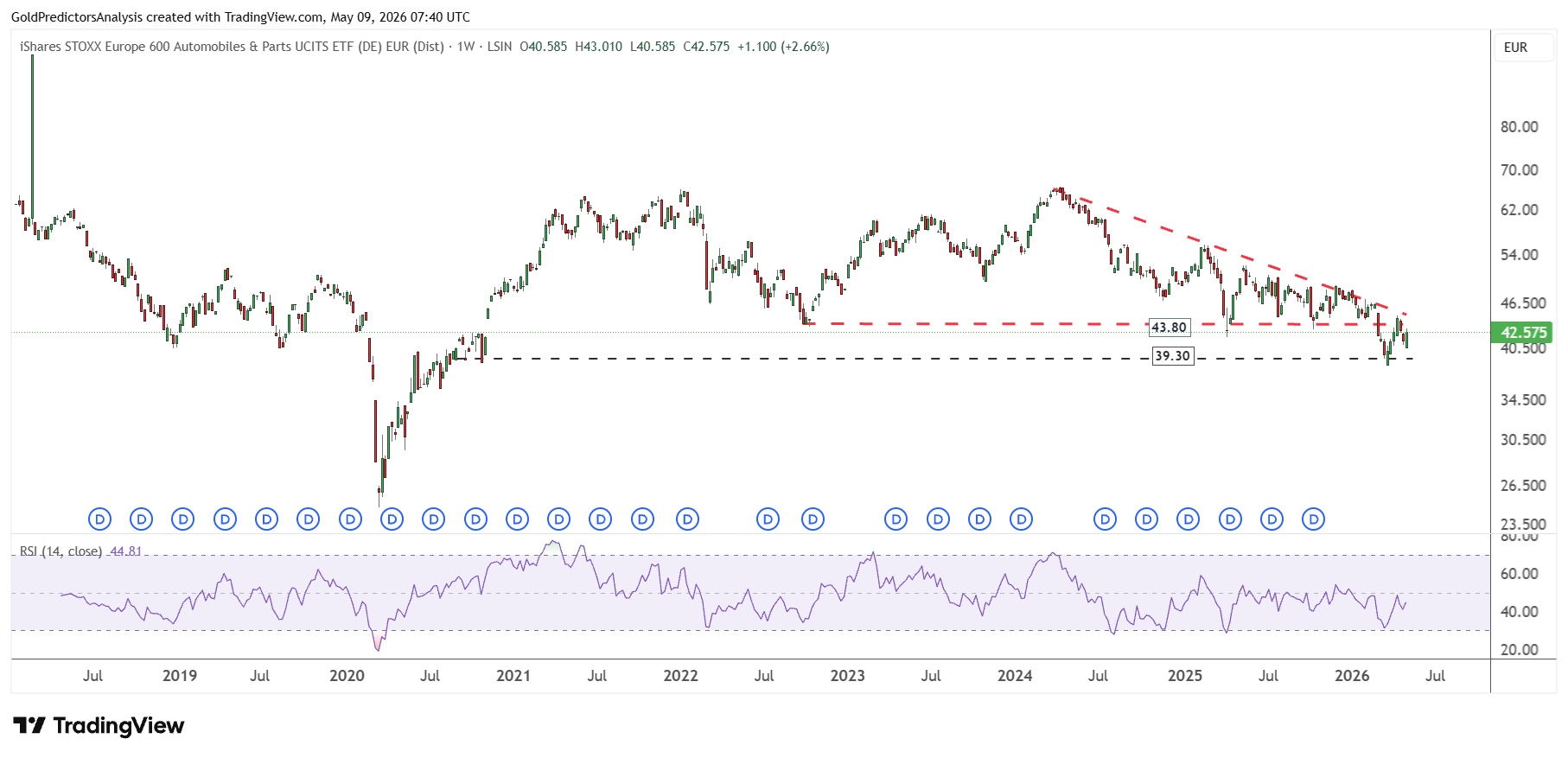Click the iShares STOXX Europe 600 symbol title
This screenshot has height=758, width=1568.
tap(232, 47)
